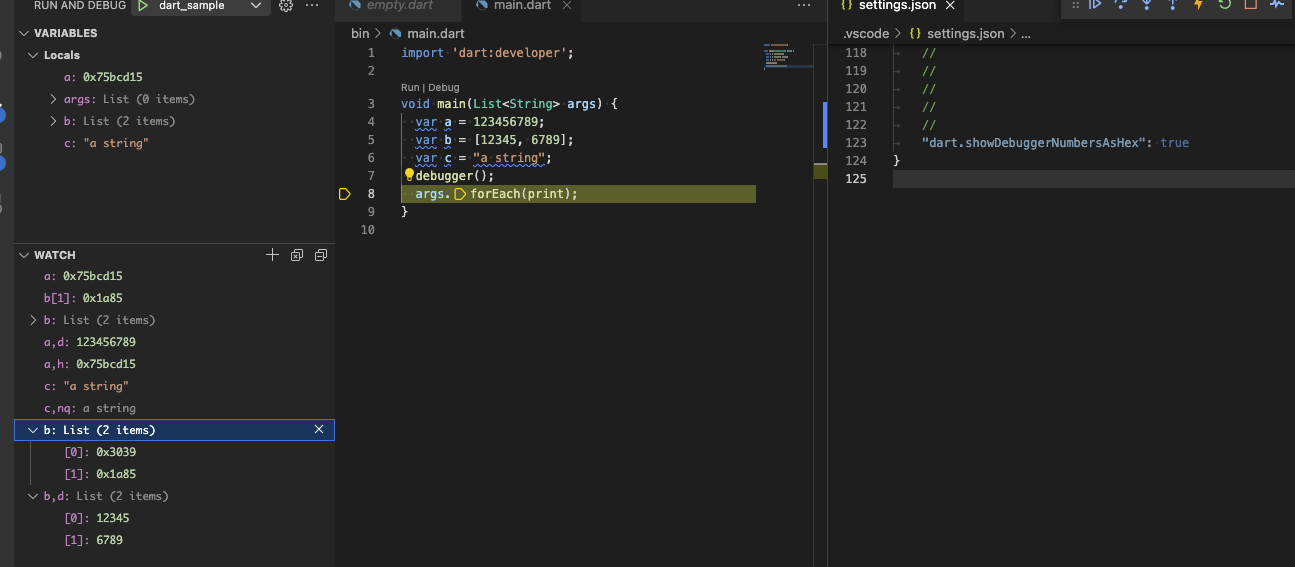Image resolution: width=1295 pixels, height=567 pixels.
Task: Remove the selected b watch expression
Action: [319, 429]
